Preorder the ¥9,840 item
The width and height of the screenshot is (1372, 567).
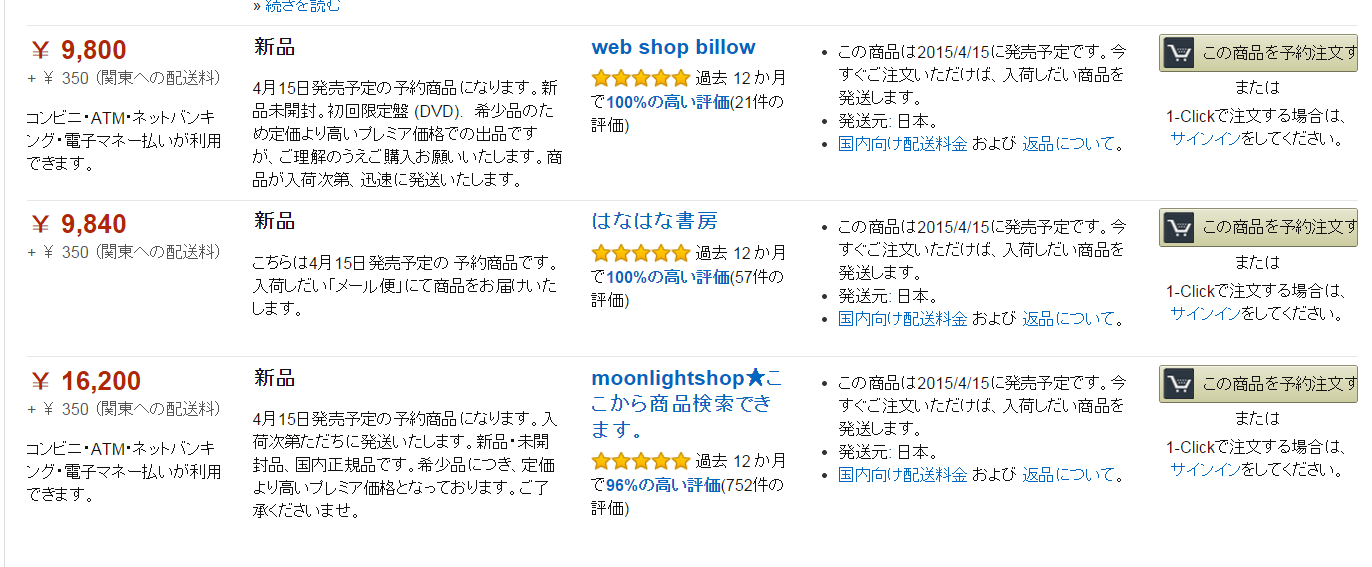pos(1258,227)
